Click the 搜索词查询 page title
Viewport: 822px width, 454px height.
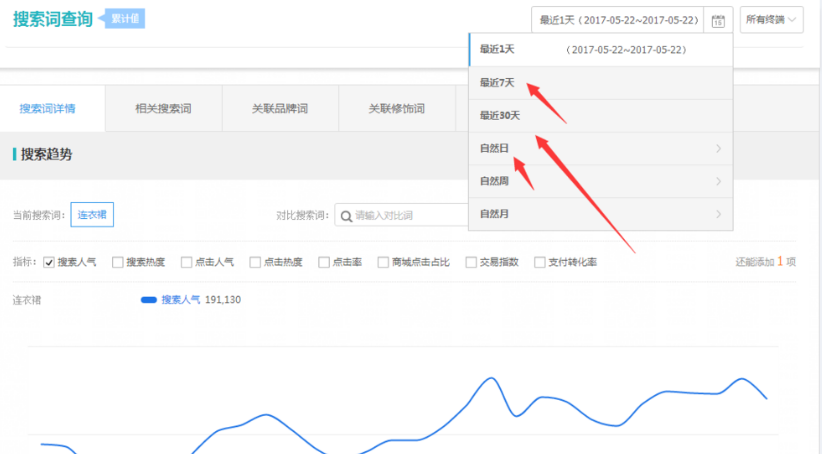pyautogui.click(x=52, y=19)
